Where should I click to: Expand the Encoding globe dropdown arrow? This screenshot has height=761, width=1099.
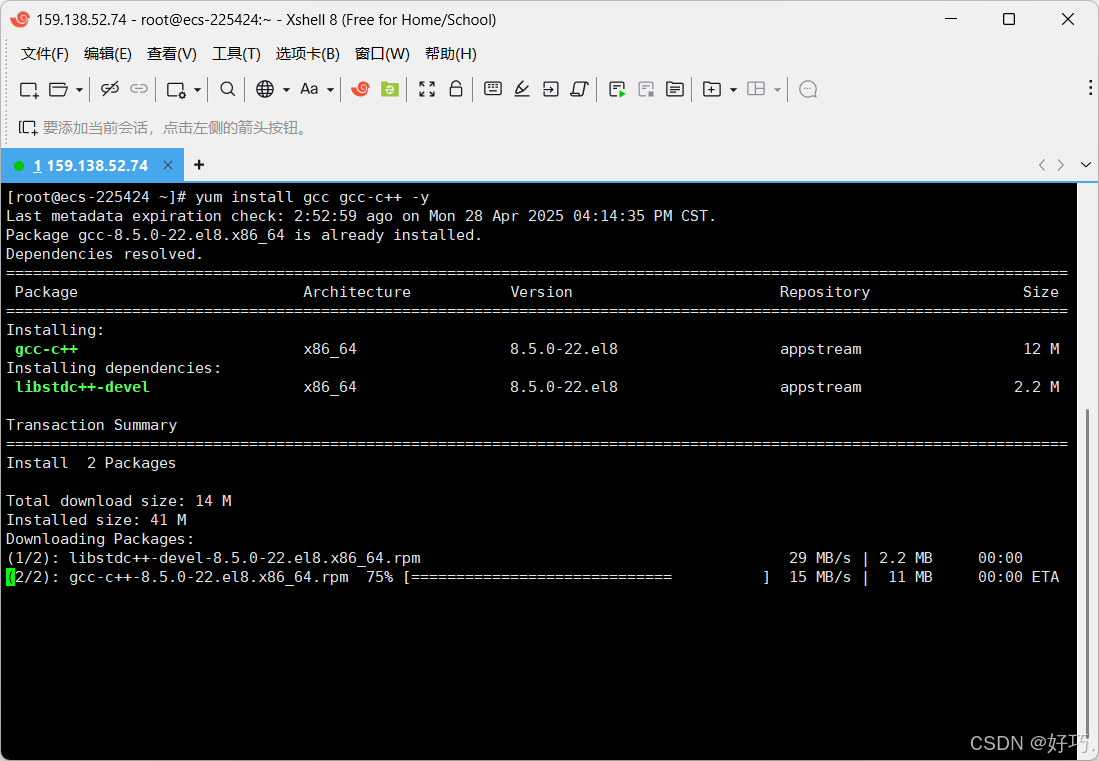click(x=286, y=90)
